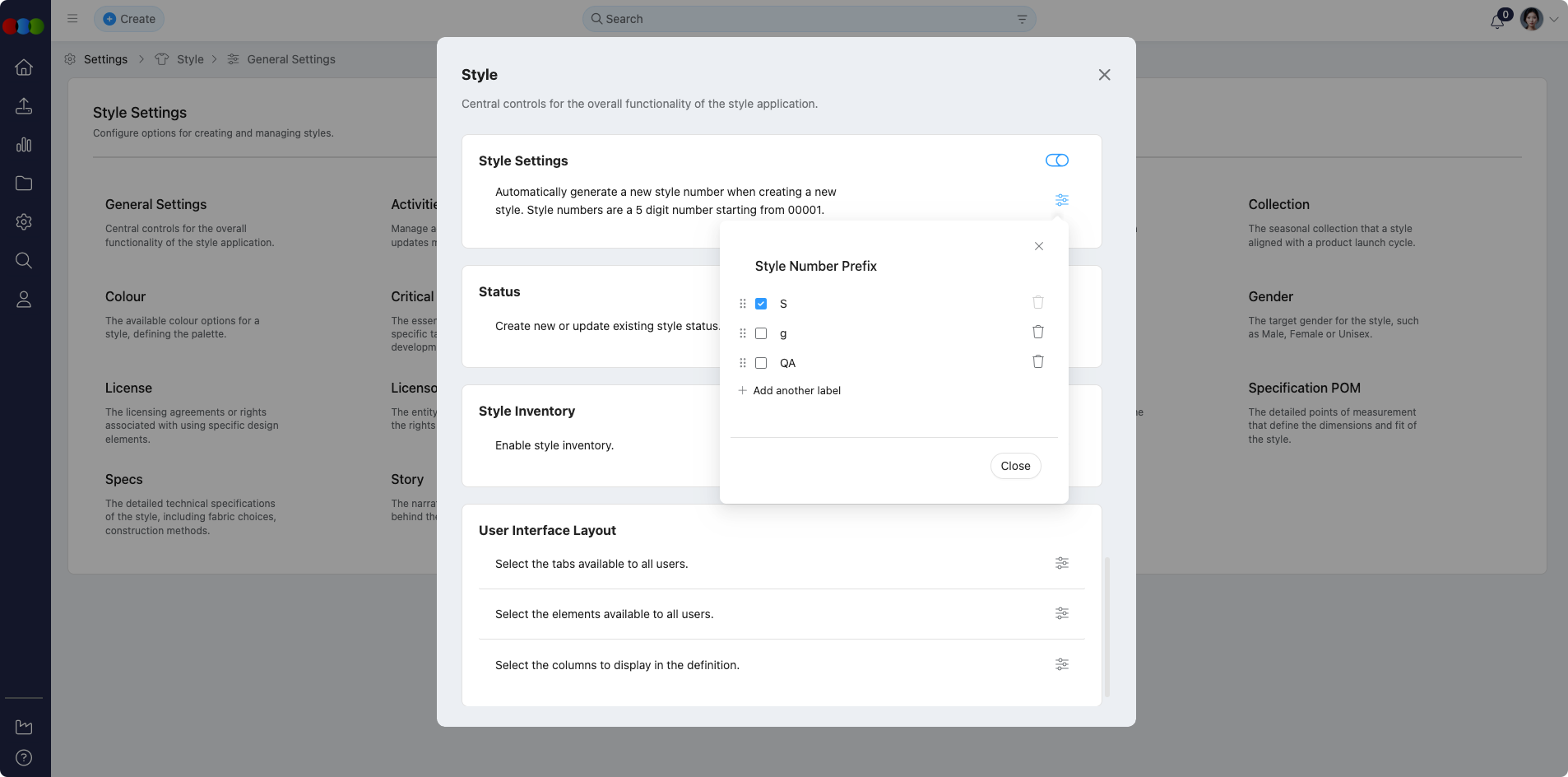The image size is (1568, 777).
Task: Delete the g prefix with trash icon
Action: click(1037, 333)
